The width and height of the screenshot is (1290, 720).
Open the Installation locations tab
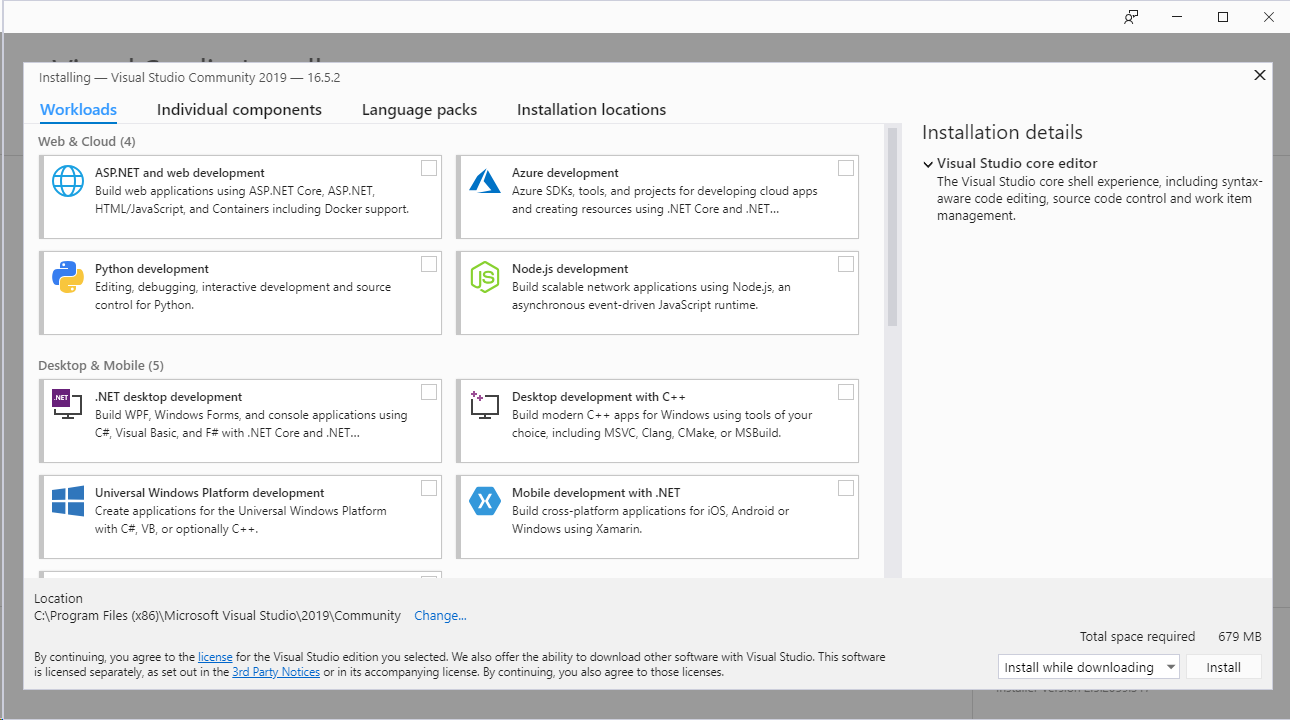(x=591, y=110)
